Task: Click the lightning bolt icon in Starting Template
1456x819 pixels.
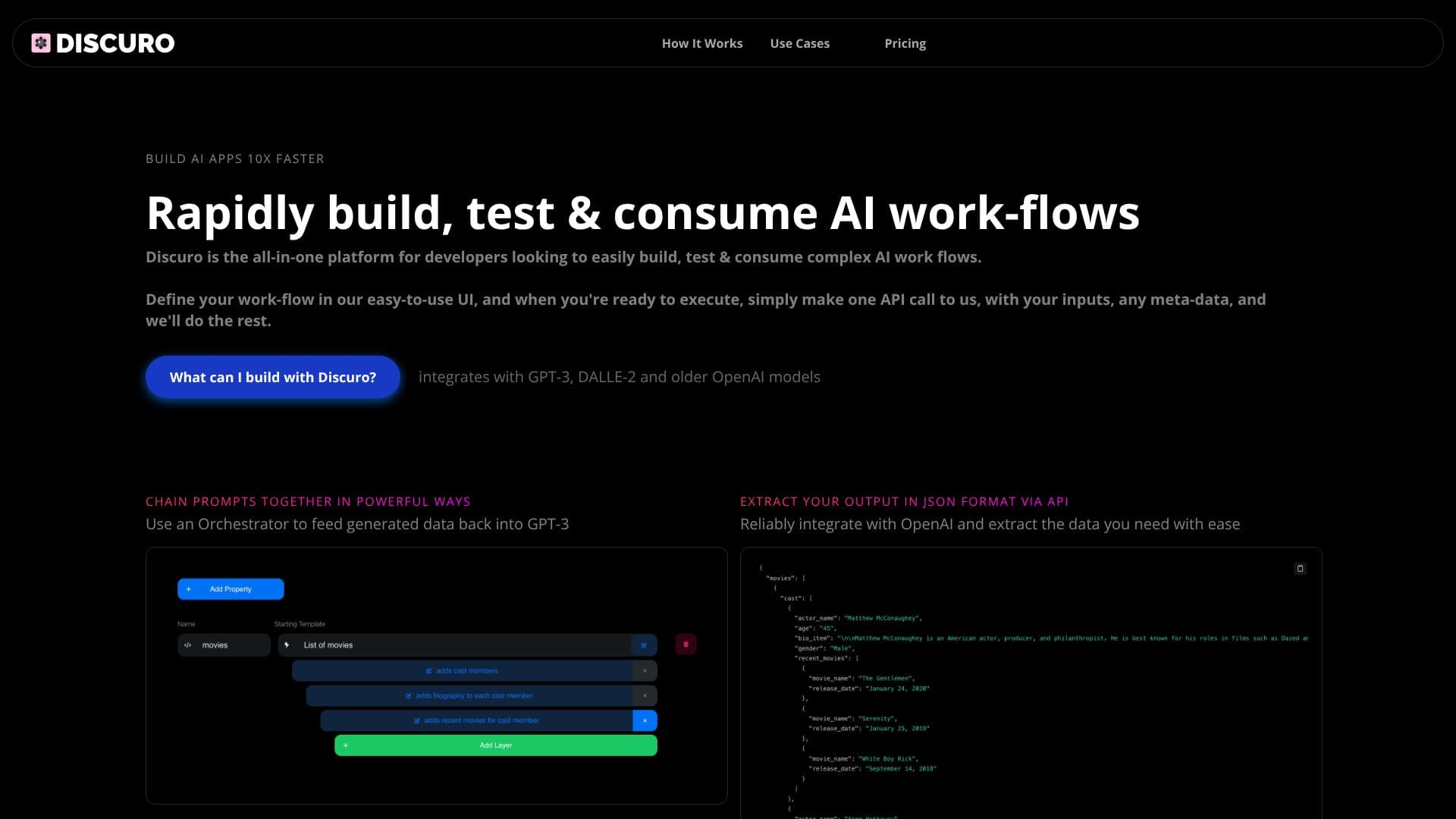Action: click(x=287, y=645)
